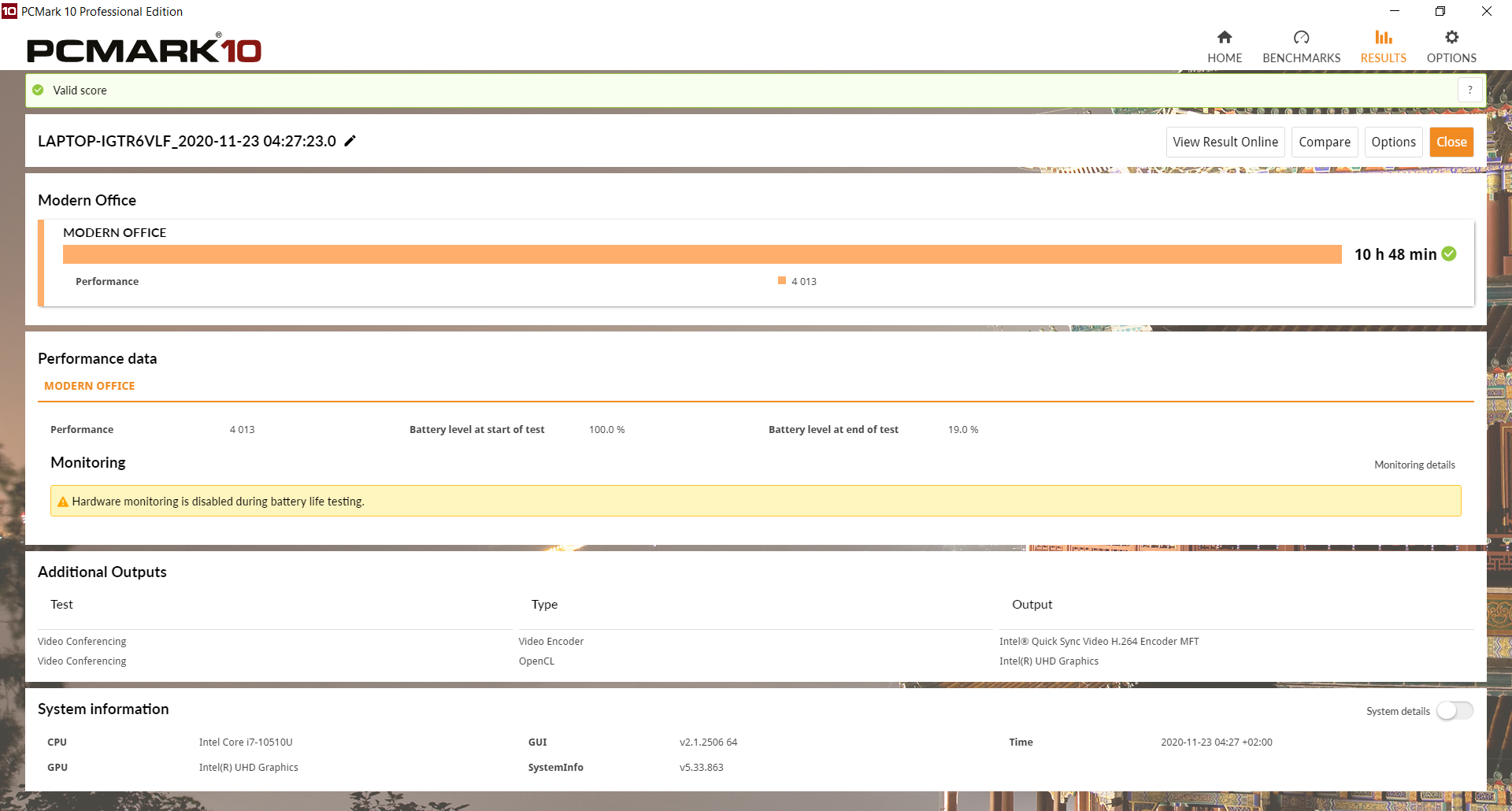
Task: Close the result with the orange Close button
Action: [1451, 142]
